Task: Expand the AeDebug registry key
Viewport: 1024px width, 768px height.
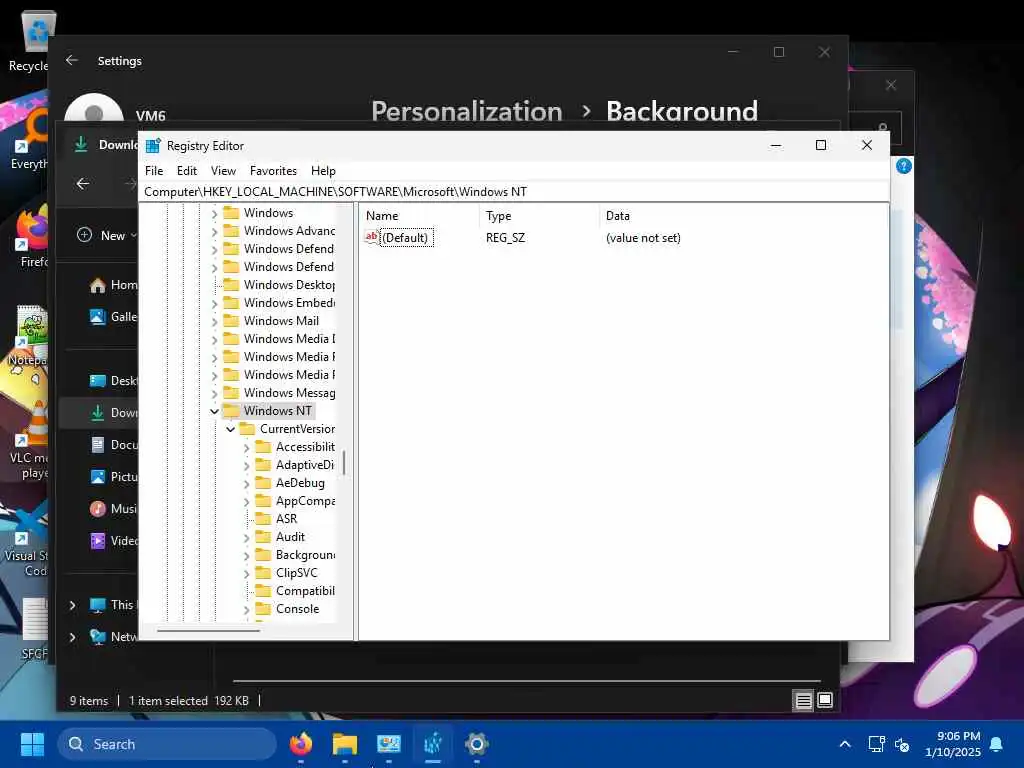Action: (x=246, y=483)
